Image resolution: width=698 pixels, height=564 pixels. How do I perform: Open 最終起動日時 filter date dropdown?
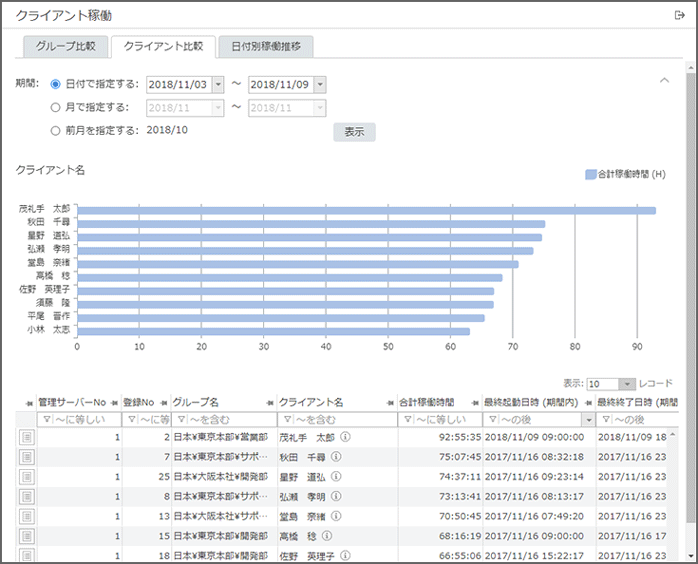click(588, 420)
